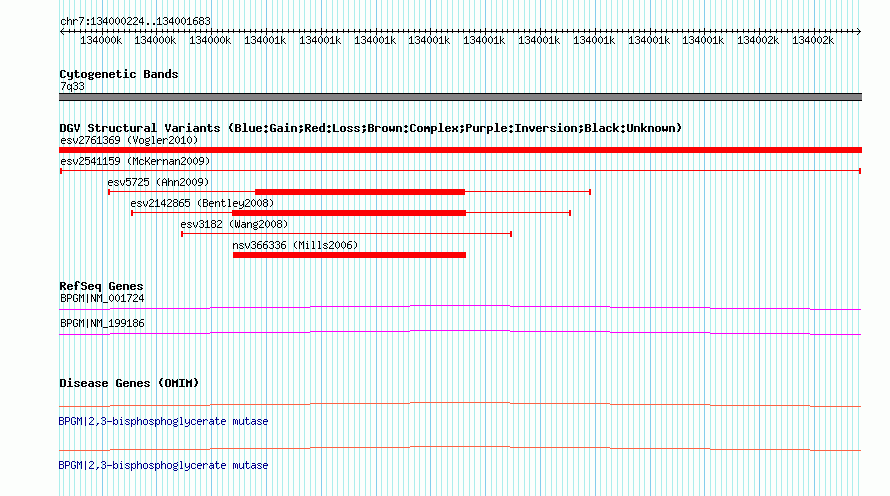
Task: Click the thin red esv2541159 variant line
Action: click(460, 171)
